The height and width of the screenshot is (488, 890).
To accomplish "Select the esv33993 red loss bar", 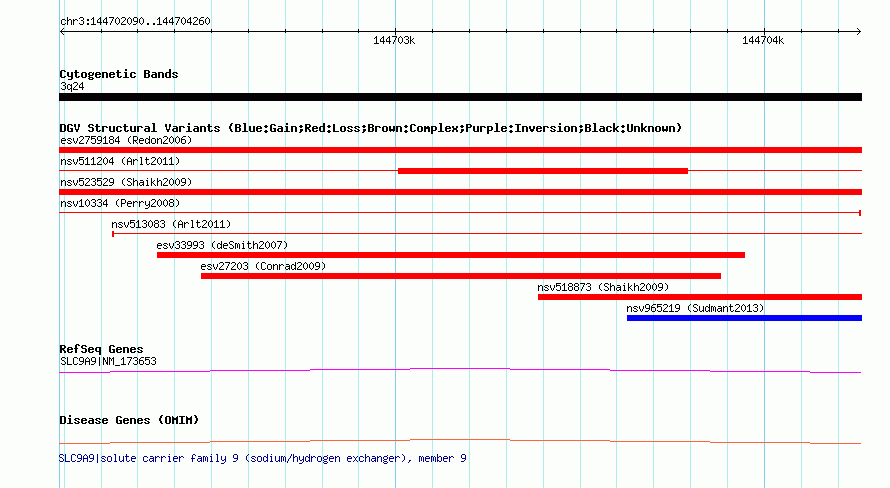I will click(x=451, y=255).
